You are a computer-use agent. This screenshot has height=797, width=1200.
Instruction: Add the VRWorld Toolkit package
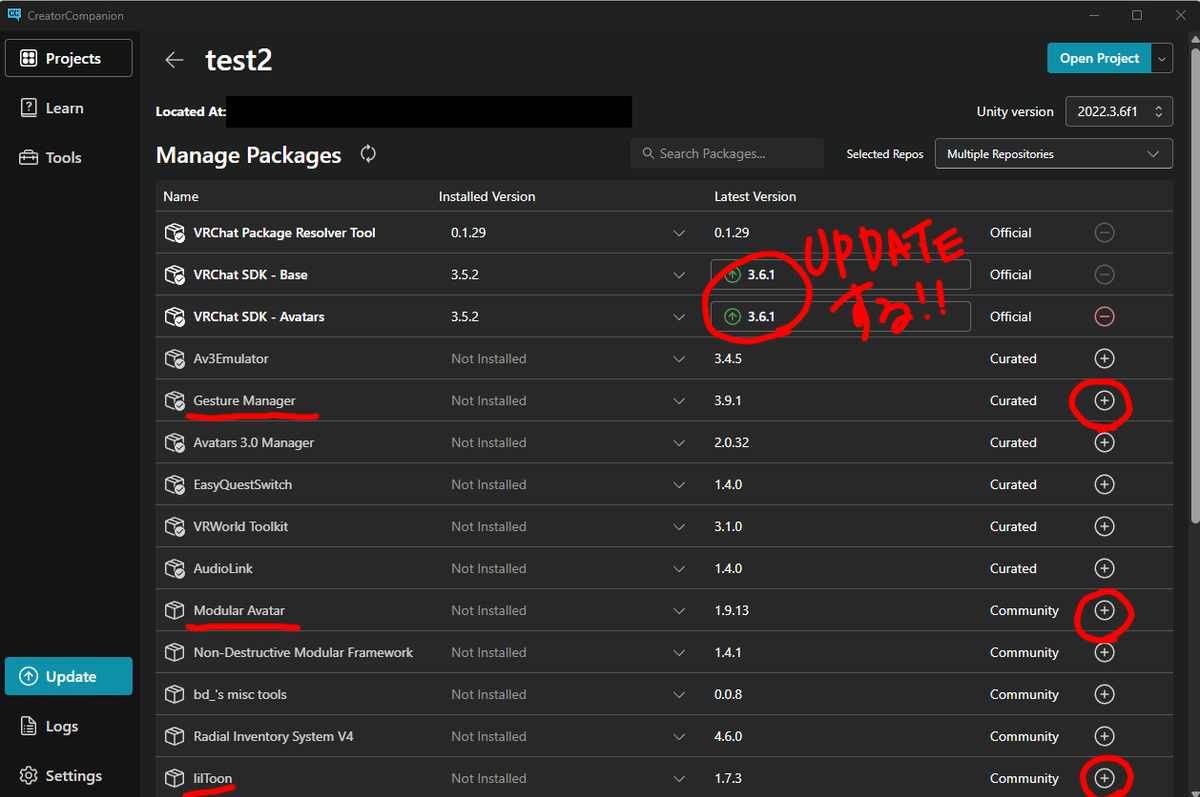(1104, 526)
